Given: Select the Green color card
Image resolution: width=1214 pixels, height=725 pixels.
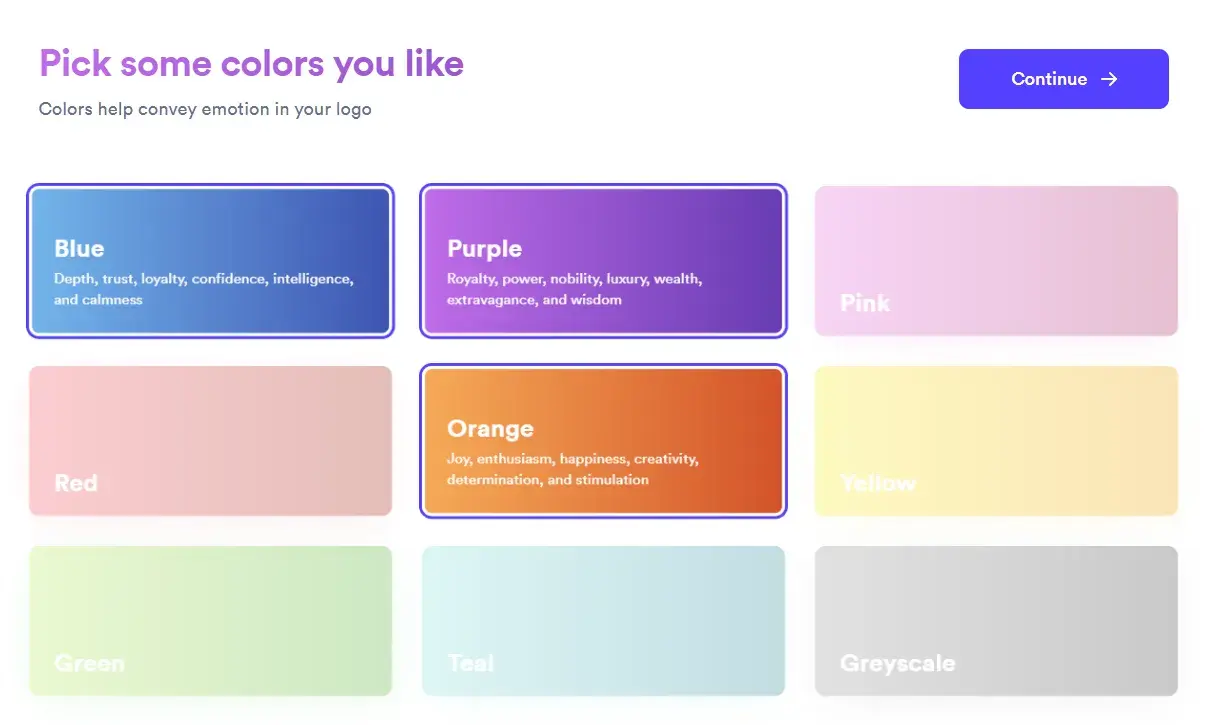Looking at the screenshot, I should (x=210, y=620).
